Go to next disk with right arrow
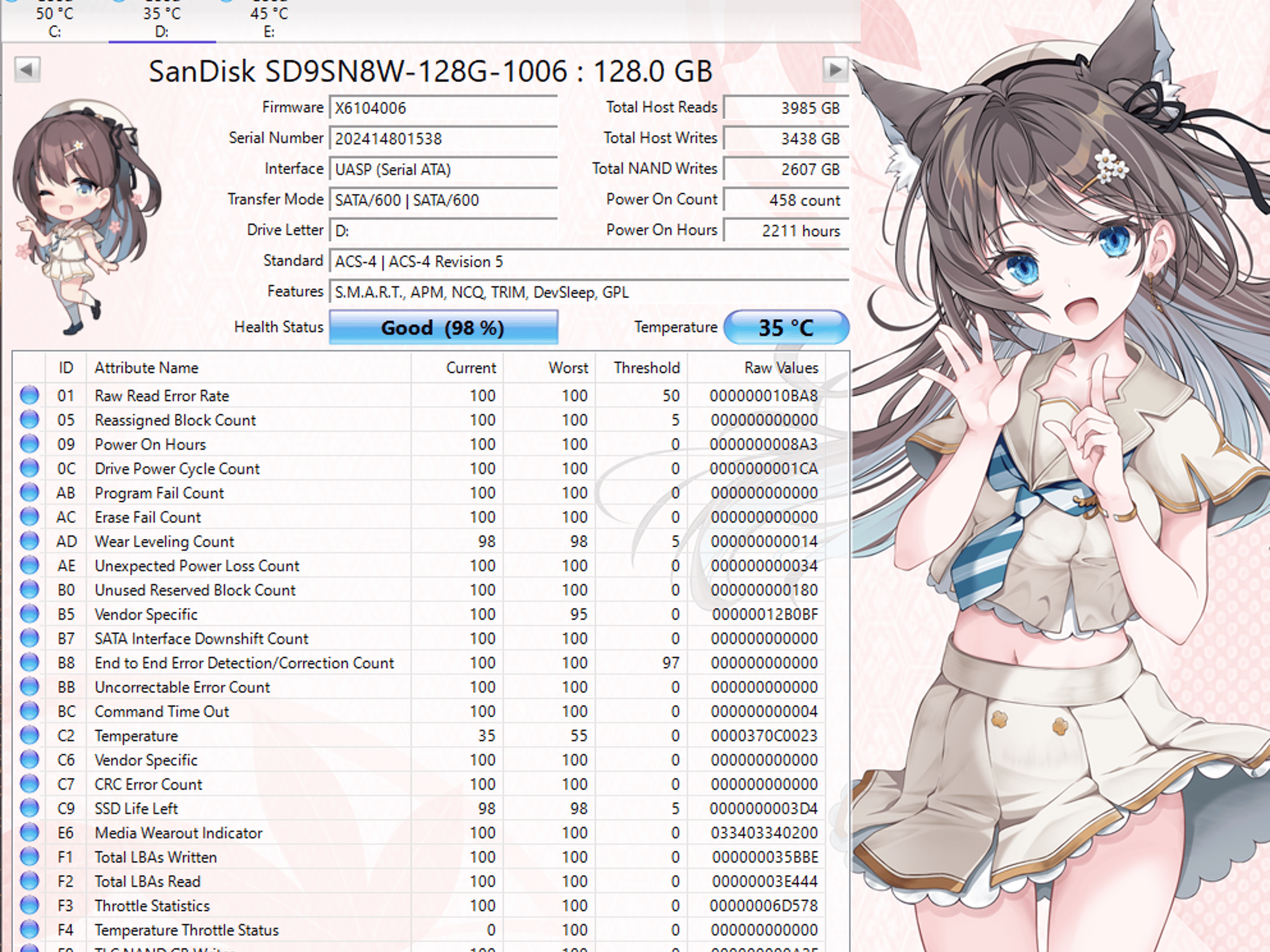The width and height of the screenshot is (1270, 952). [835, 69]
